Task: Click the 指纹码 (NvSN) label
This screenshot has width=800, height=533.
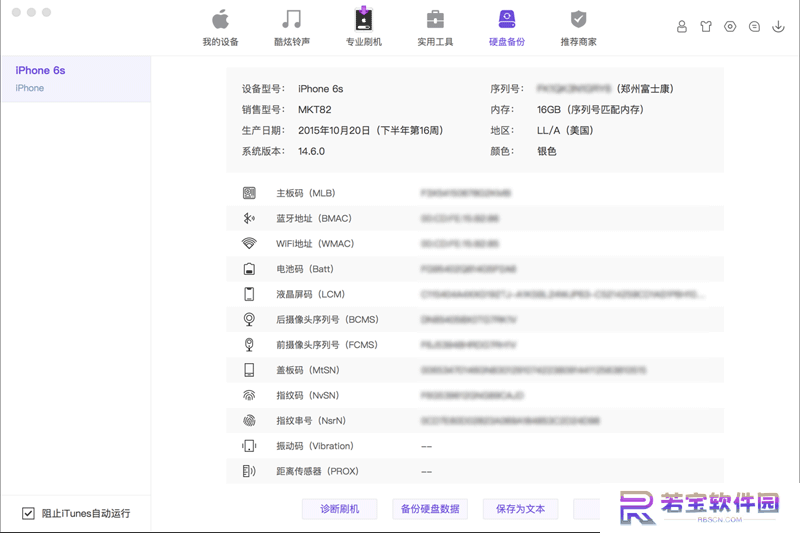Action: click(x=308, y=395)
